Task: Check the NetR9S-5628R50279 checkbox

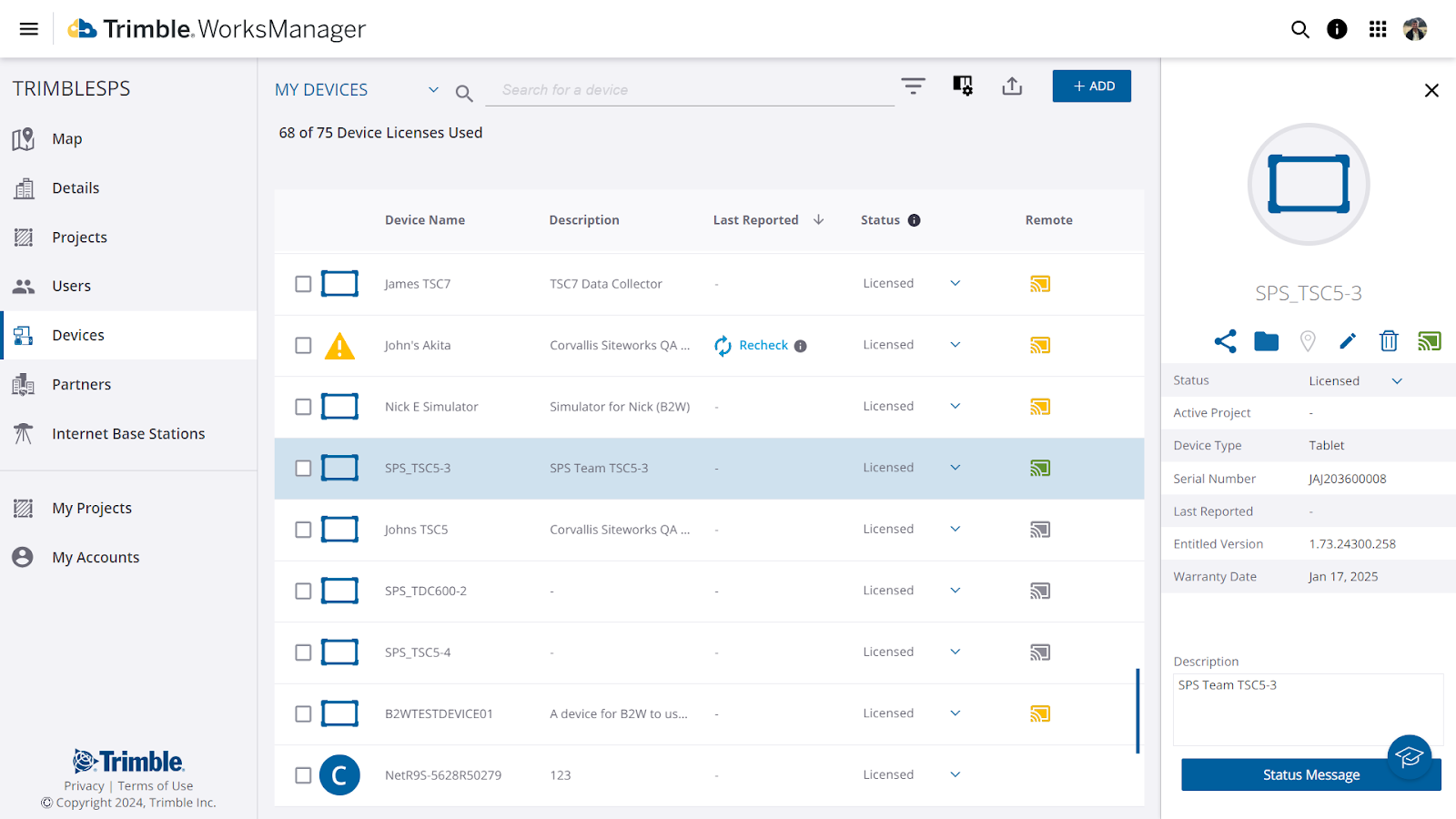Action: 303,775
